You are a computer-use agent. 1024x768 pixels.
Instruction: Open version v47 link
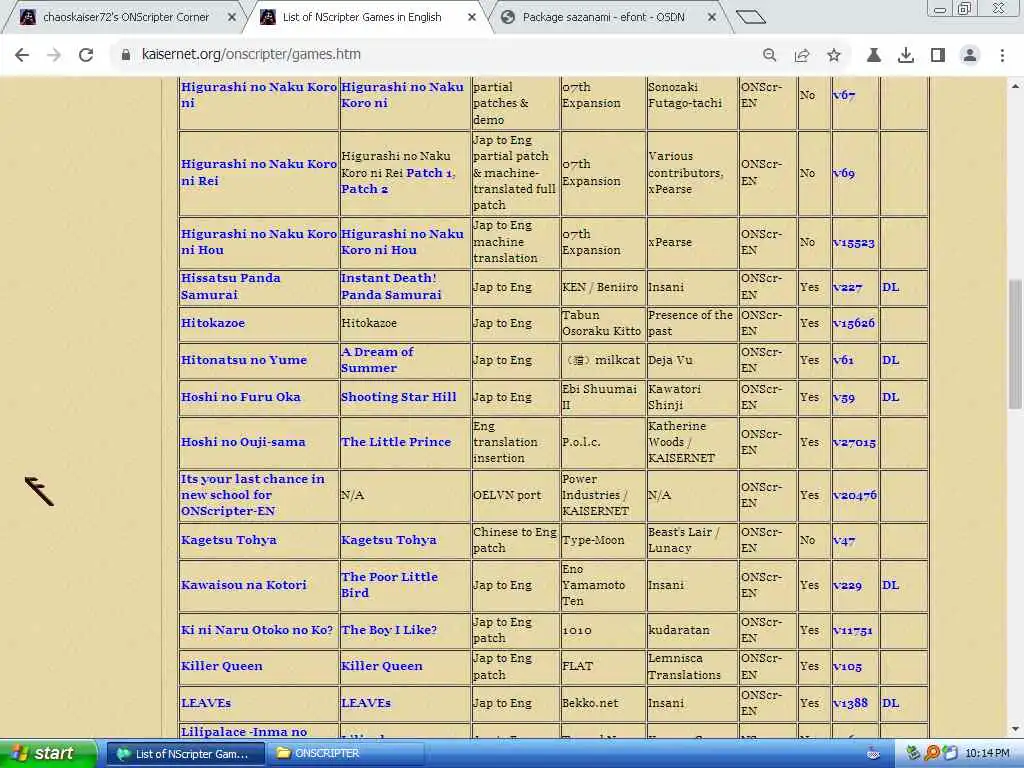844,541
